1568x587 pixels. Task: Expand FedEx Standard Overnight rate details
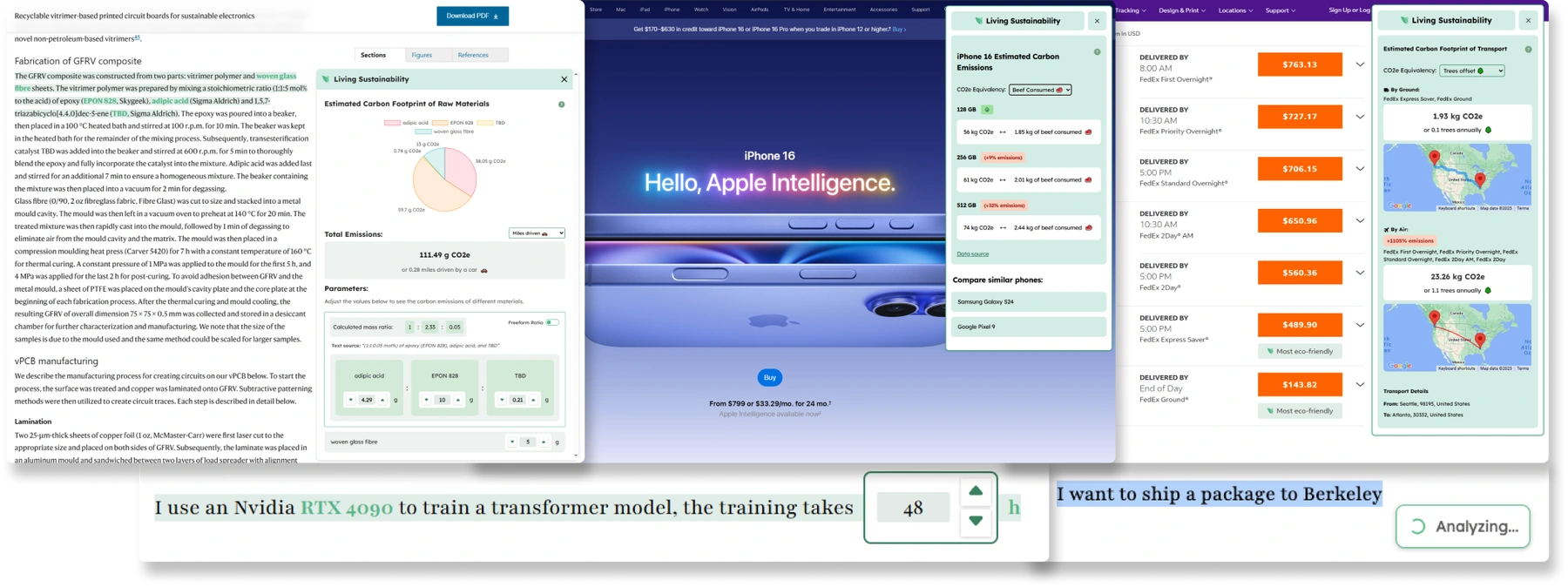[x=1360, y=169]
